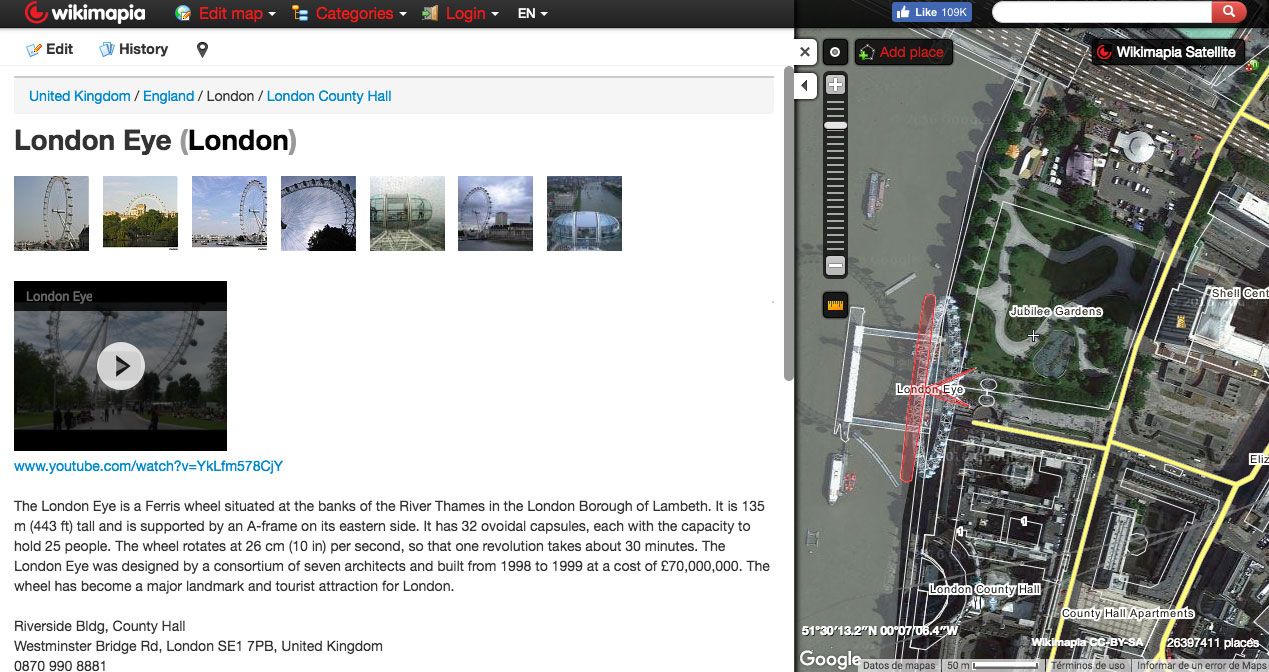Open the Categories dropdown menu
Image resolution: width=1269 pixels, height=672 pixels.
[x=350, y=14]
